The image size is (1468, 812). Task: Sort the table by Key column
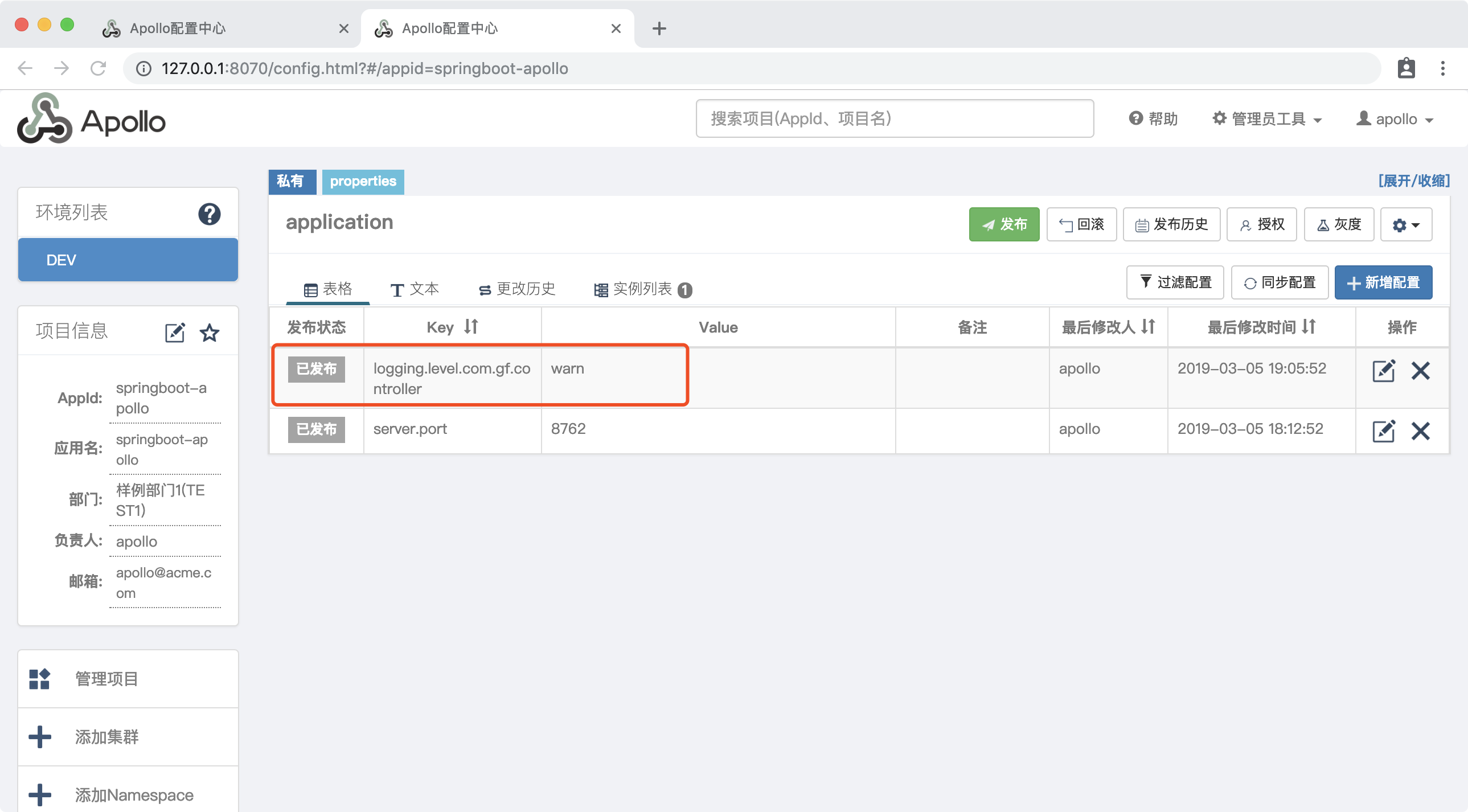click(x=471, y=326)
